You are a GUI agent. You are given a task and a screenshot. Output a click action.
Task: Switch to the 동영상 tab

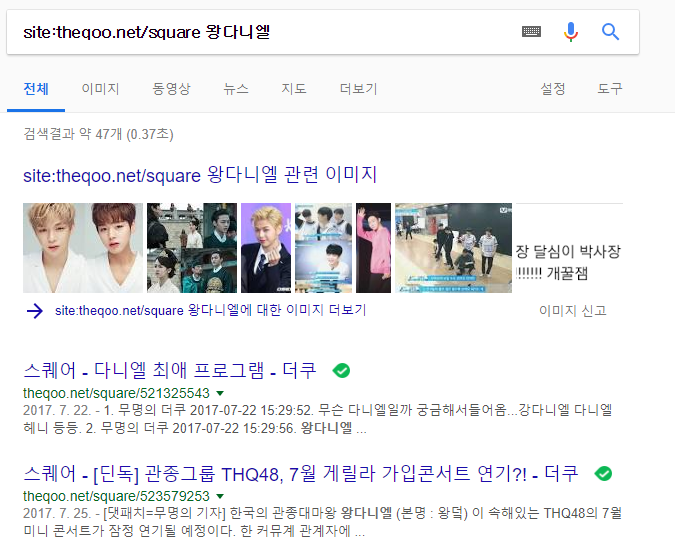point(171,89)
